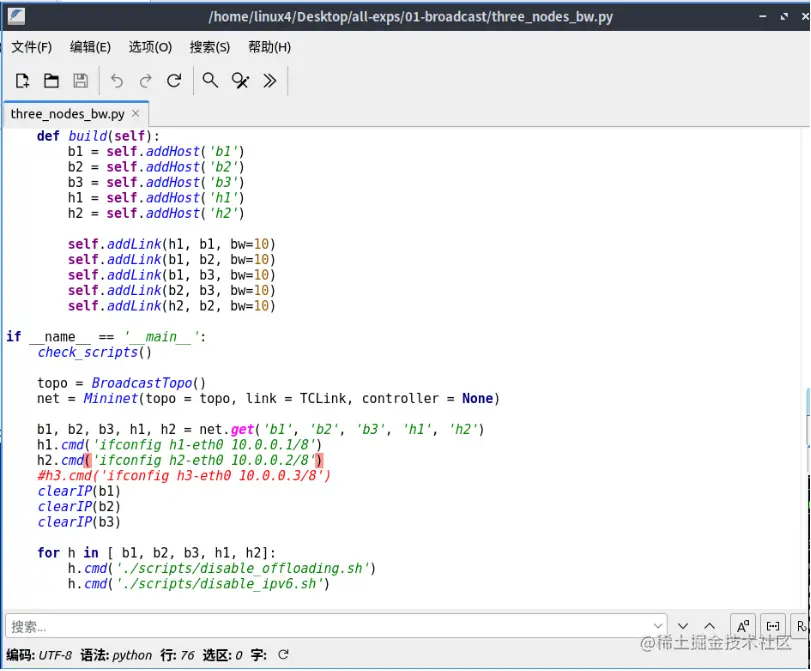Go to previous search match arrow

pyautogui.click(x=710, y=627)
